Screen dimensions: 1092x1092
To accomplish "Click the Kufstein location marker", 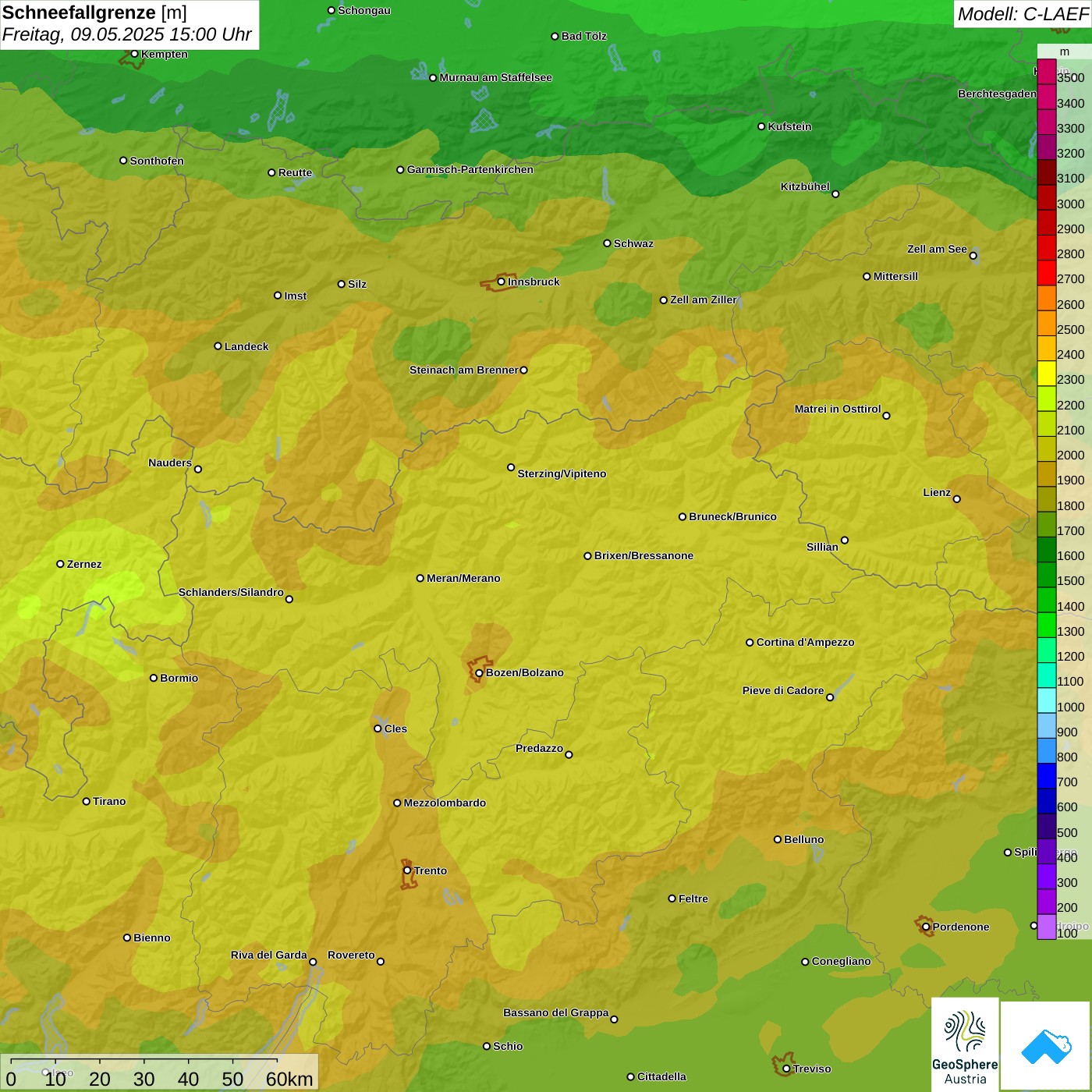I will tap(761, 126).
